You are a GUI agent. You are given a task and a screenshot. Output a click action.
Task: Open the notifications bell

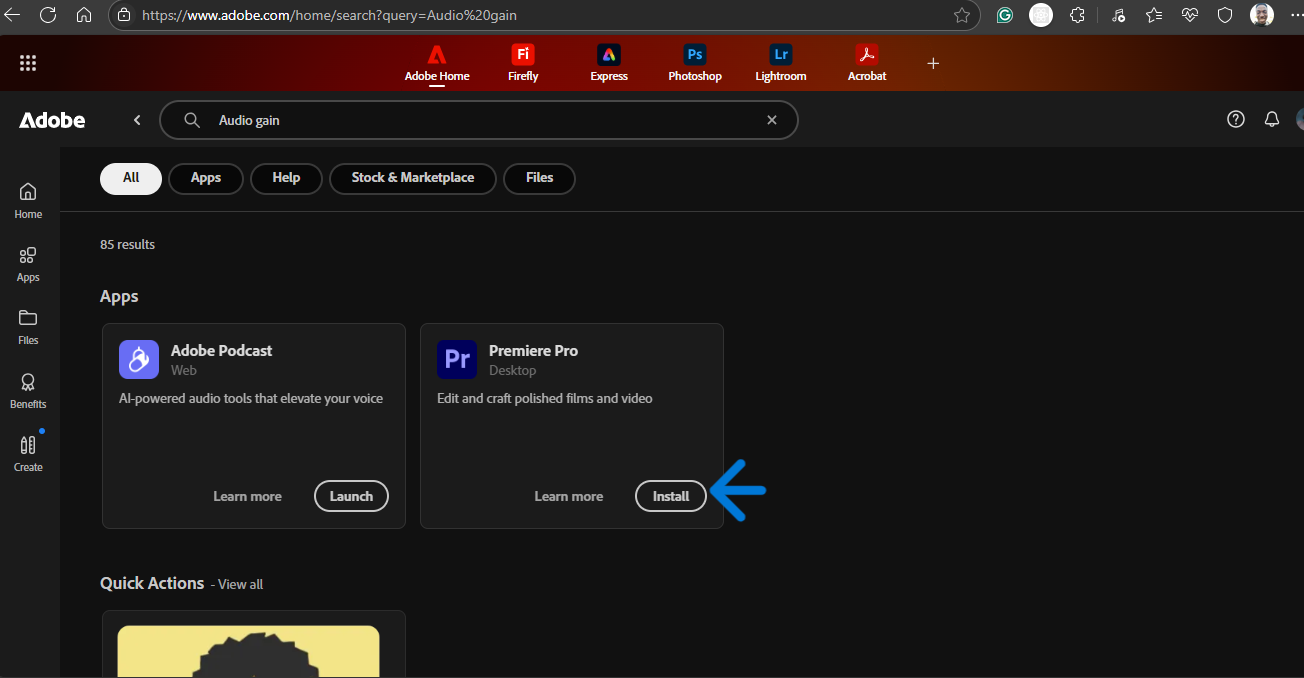(1272, 119)
